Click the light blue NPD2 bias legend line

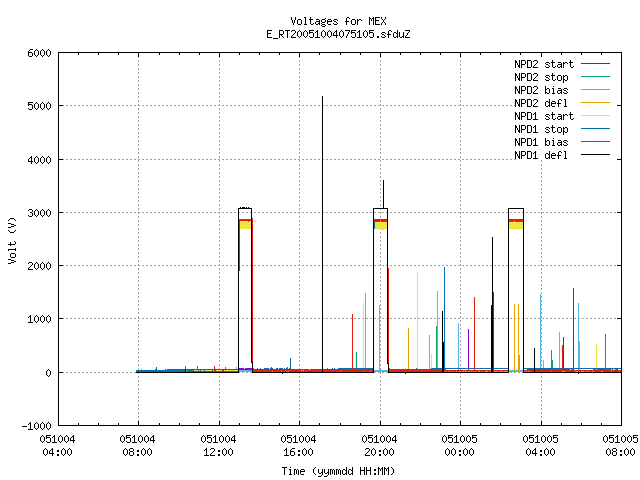(596, 90)
